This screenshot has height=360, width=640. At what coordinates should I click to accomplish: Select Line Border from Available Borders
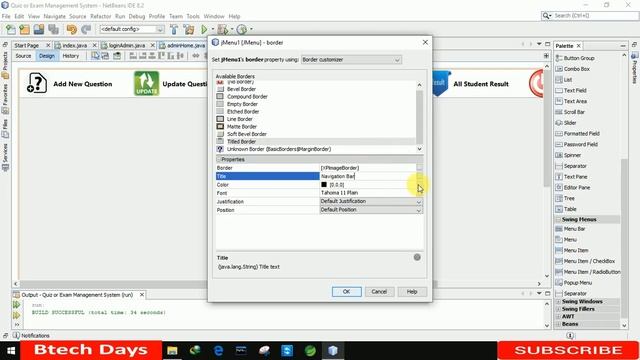(240, 119)
